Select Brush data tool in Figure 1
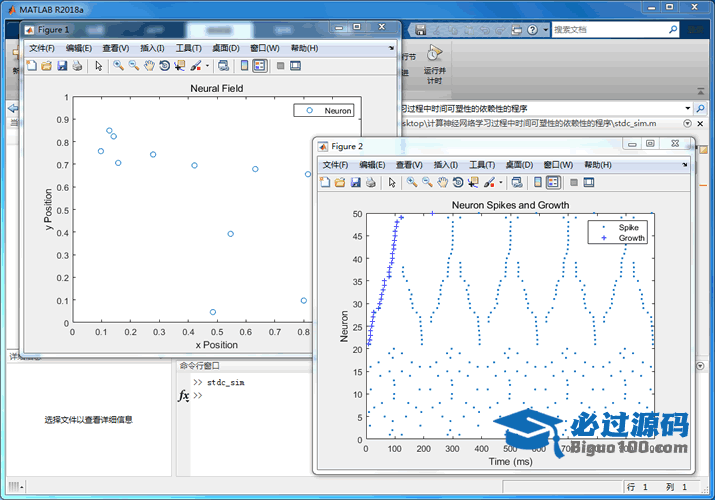Screen dimensions: 715x500 click(x=196, y=66)
